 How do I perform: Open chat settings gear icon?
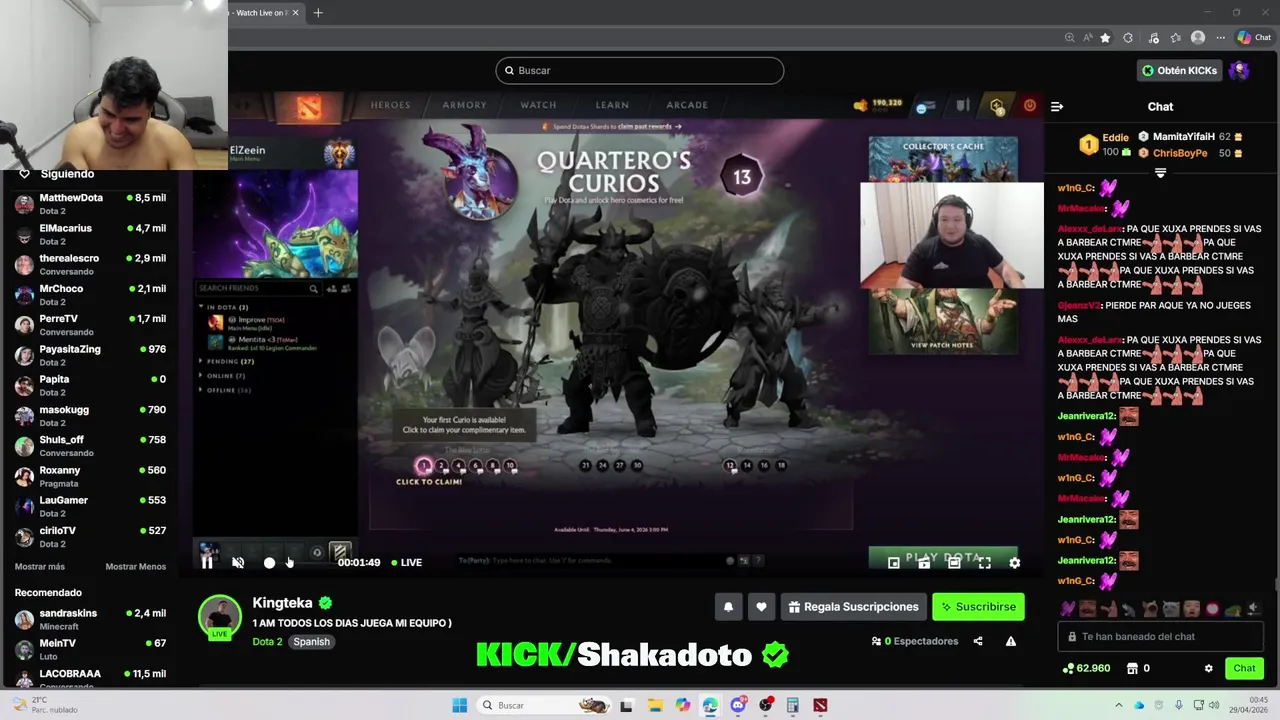click(1208, 668)
